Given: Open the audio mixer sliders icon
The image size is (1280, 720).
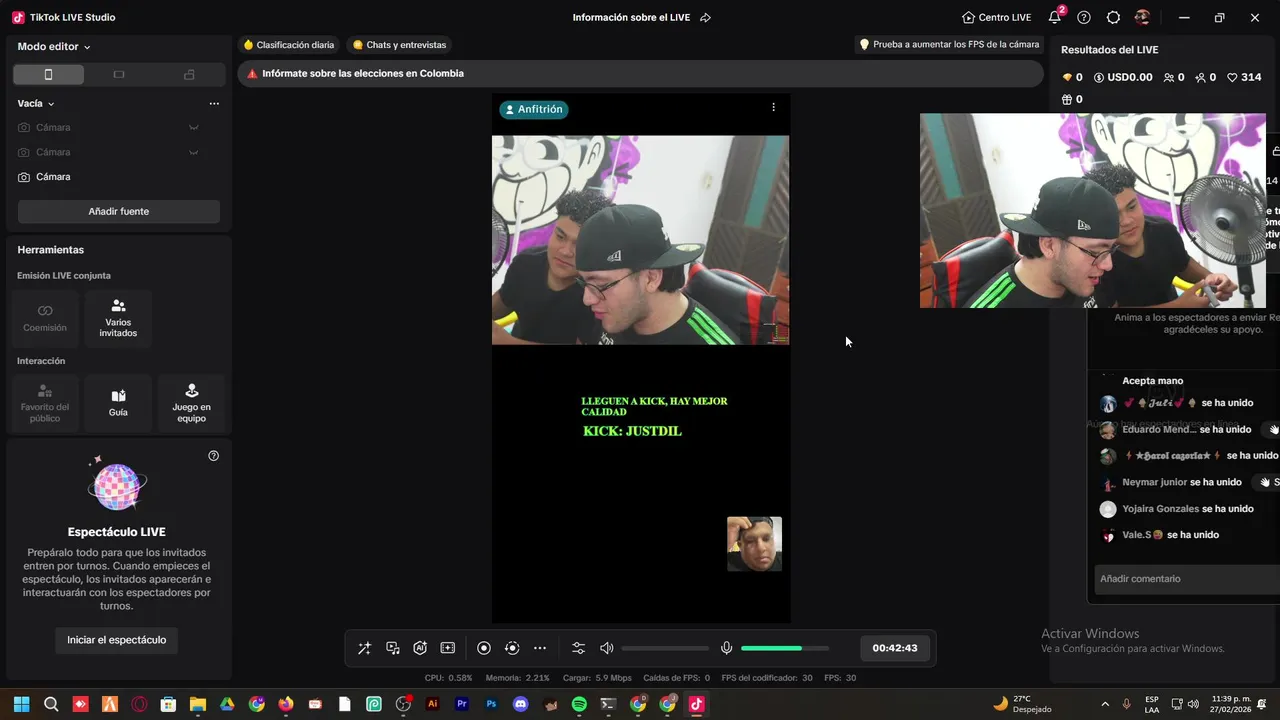Looking at the screenshot, I should (x=578, y=648).
